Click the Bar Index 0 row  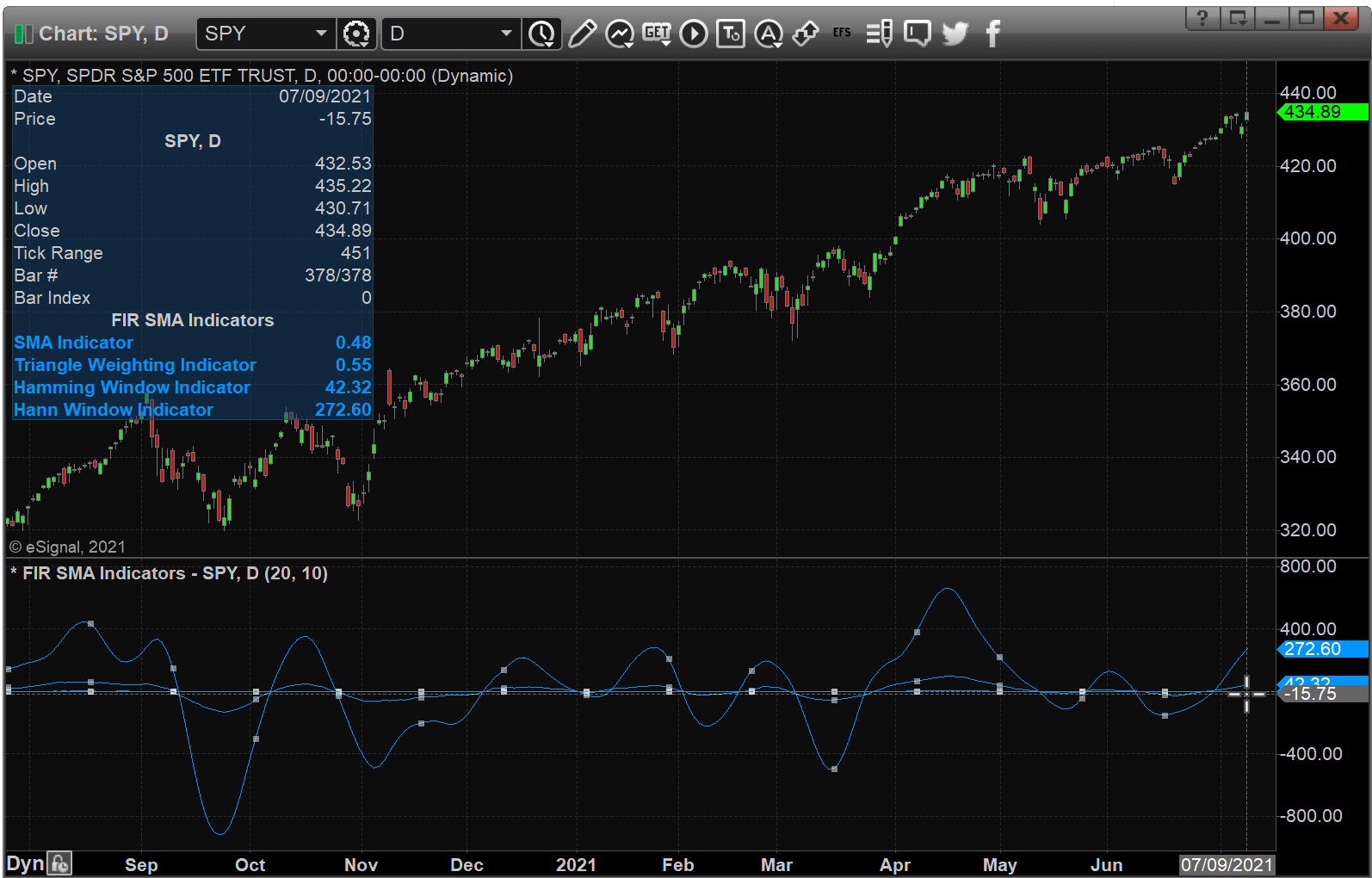[193, 298]
